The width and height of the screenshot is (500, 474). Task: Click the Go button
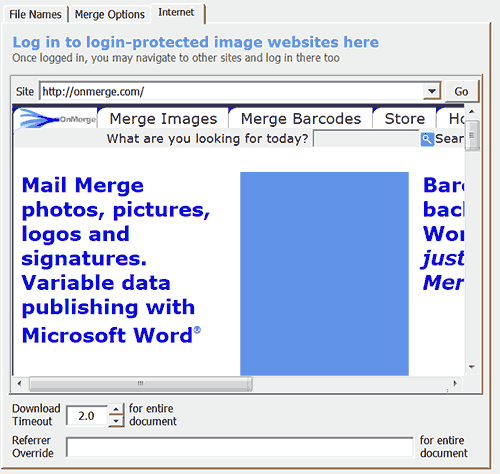click(x=461, y=91)
